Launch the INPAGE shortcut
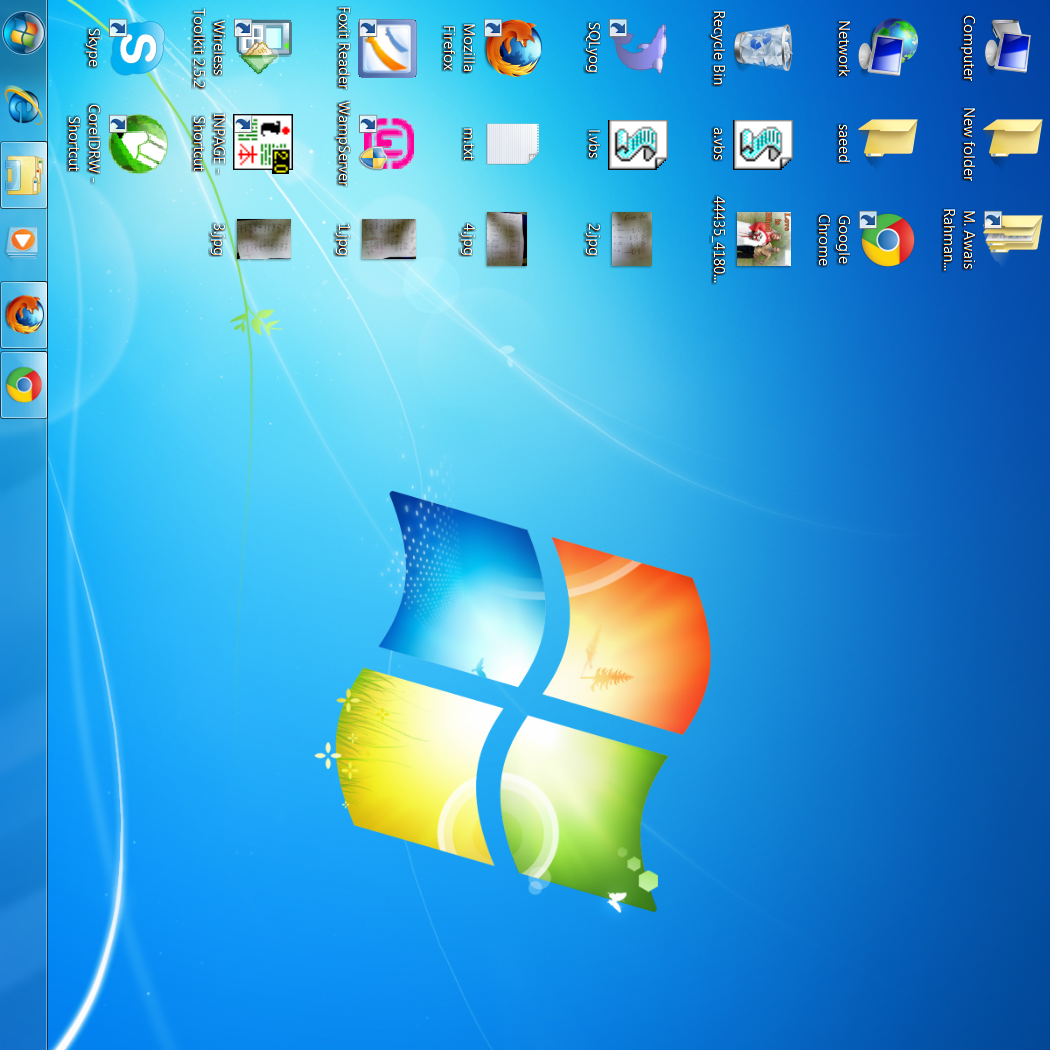The height and width of the screenshot is (1051, 1050). click(x=262, y=143)
